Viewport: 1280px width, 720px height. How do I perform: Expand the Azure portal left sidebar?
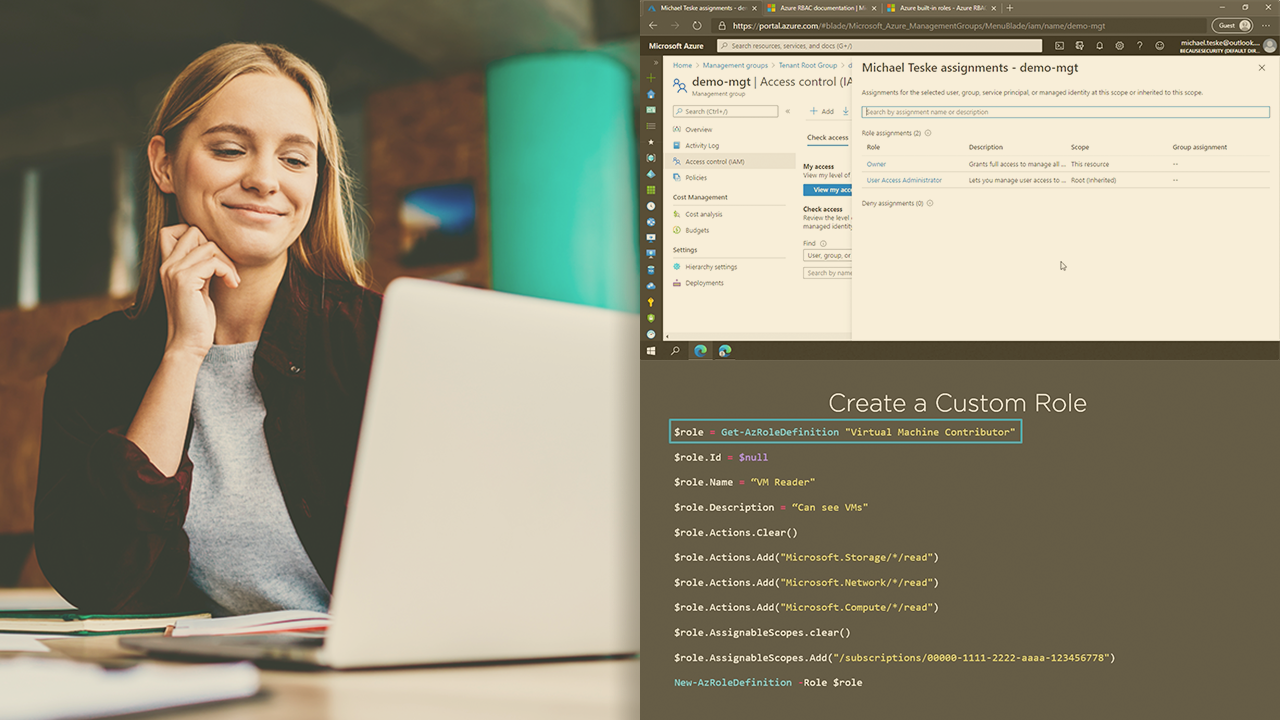pyautogui.click(x=651, y=62)
